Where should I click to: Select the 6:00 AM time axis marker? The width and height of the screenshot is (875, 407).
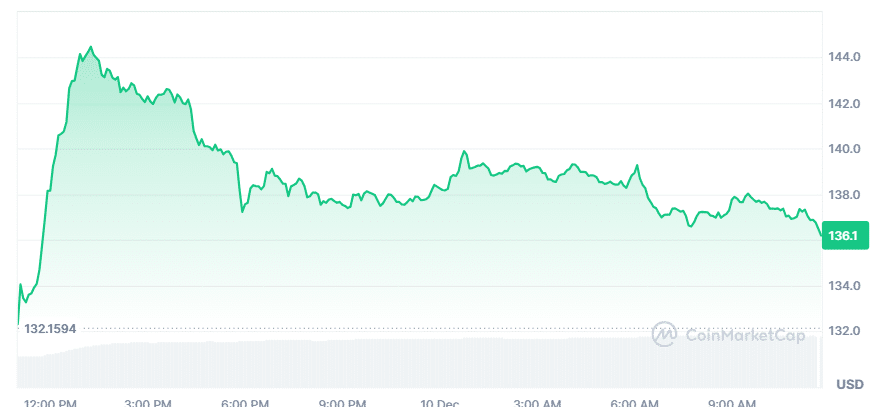click(x=634, y=403)
